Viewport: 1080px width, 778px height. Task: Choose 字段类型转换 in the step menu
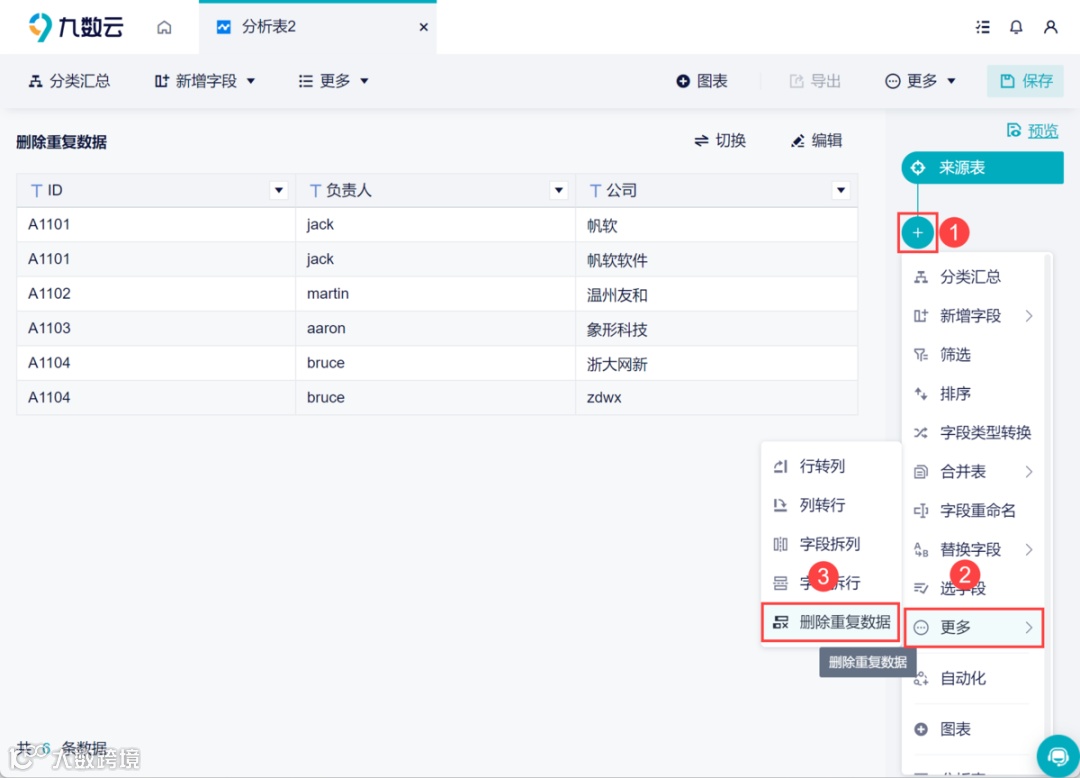pos(973,432)
